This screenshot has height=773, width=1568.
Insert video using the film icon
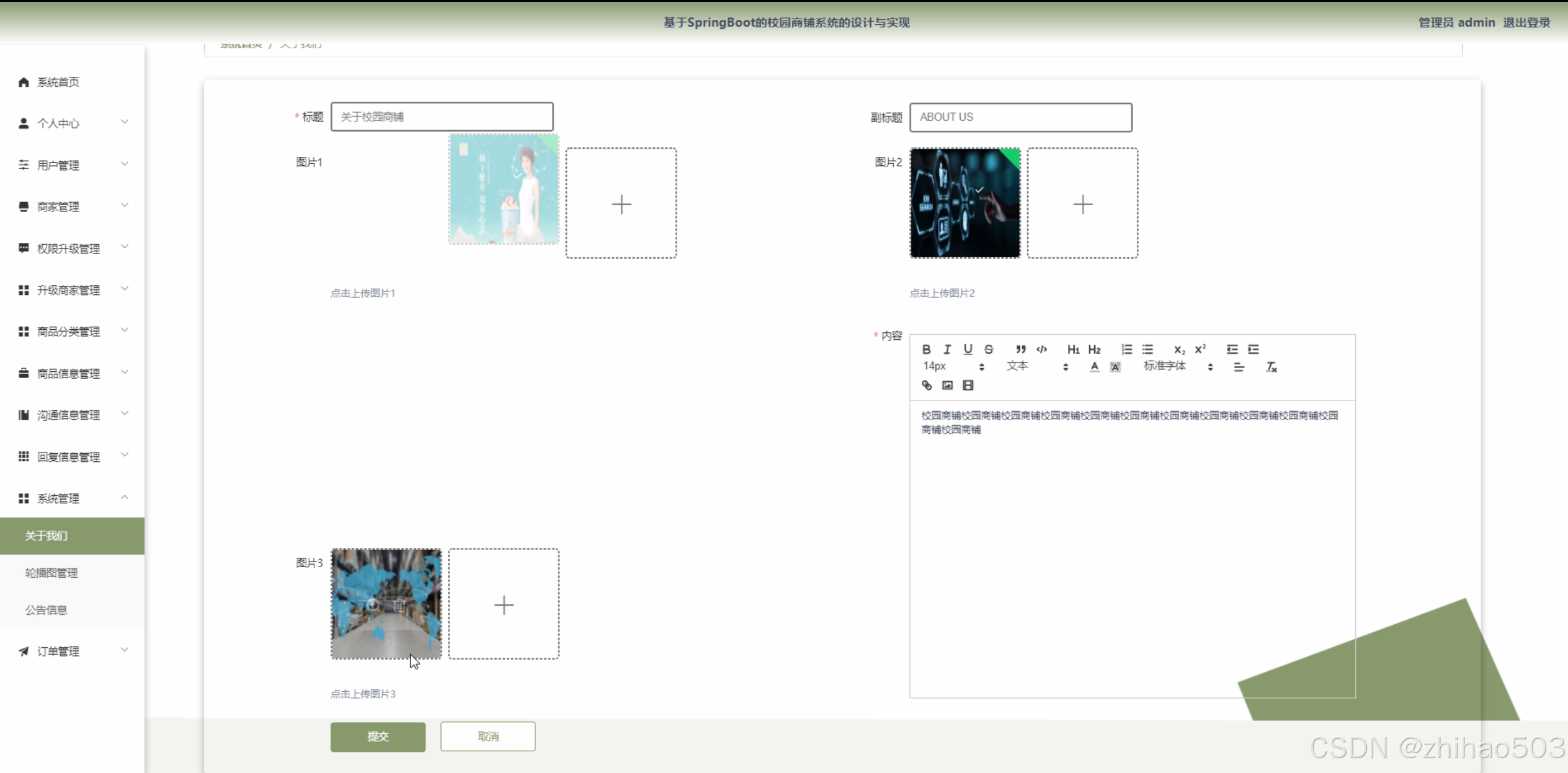(968, 386)
